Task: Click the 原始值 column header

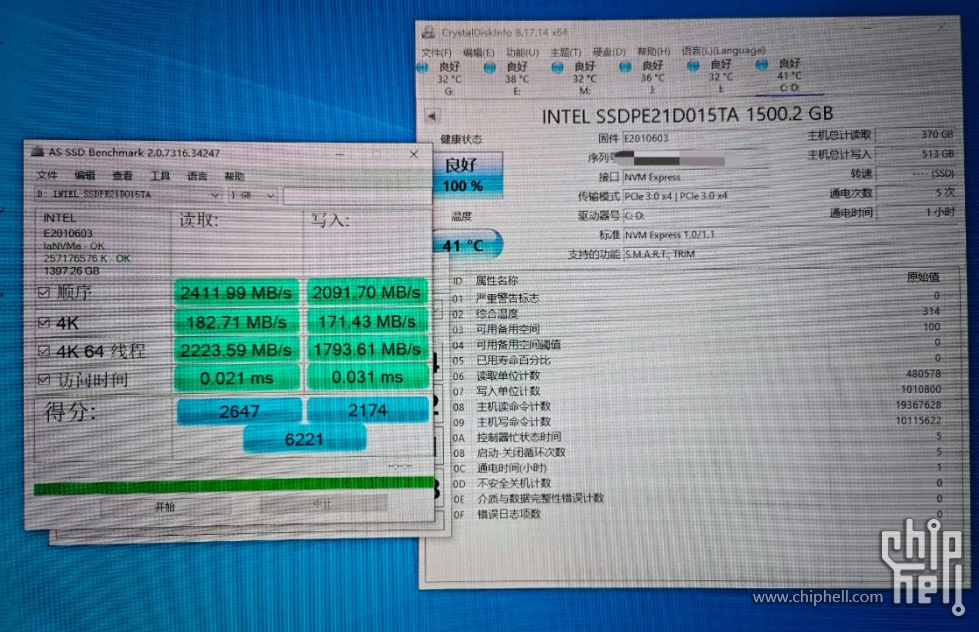Action: point(923,277)
